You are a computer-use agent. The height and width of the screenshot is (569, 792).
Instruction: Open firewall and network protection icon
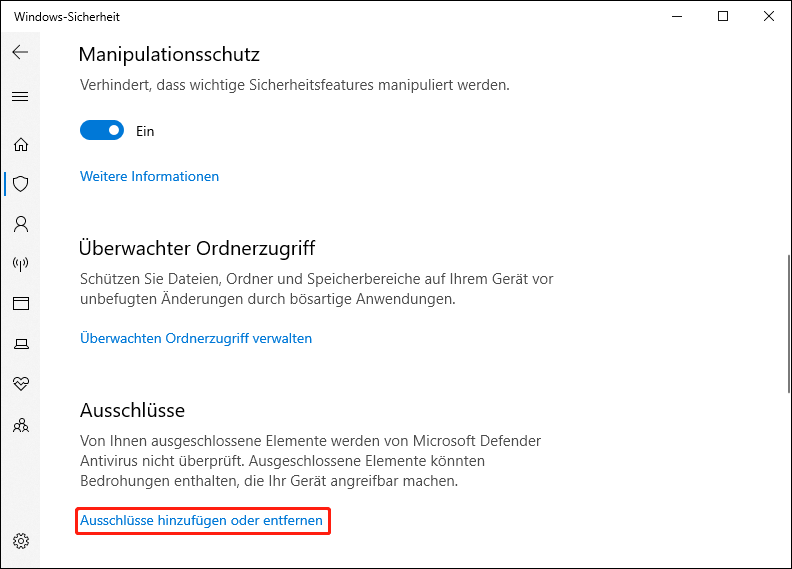click(20, 264)
